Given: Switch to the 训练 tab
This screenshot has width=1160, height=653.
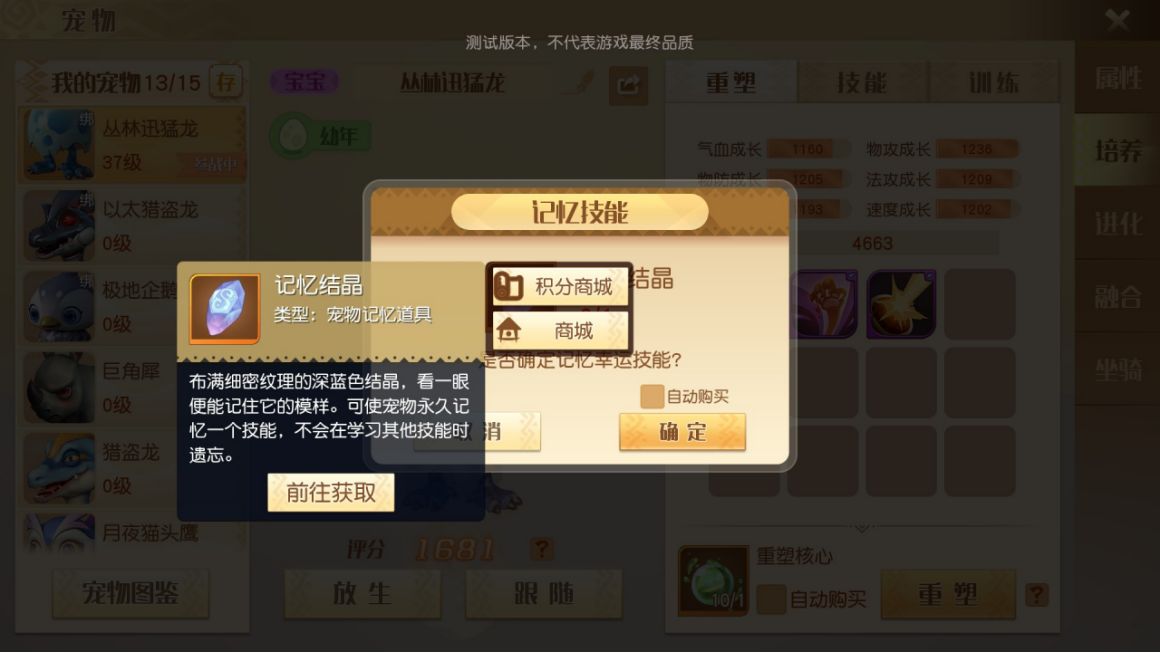Looking at the screenshot, I should tap(994, 82).
